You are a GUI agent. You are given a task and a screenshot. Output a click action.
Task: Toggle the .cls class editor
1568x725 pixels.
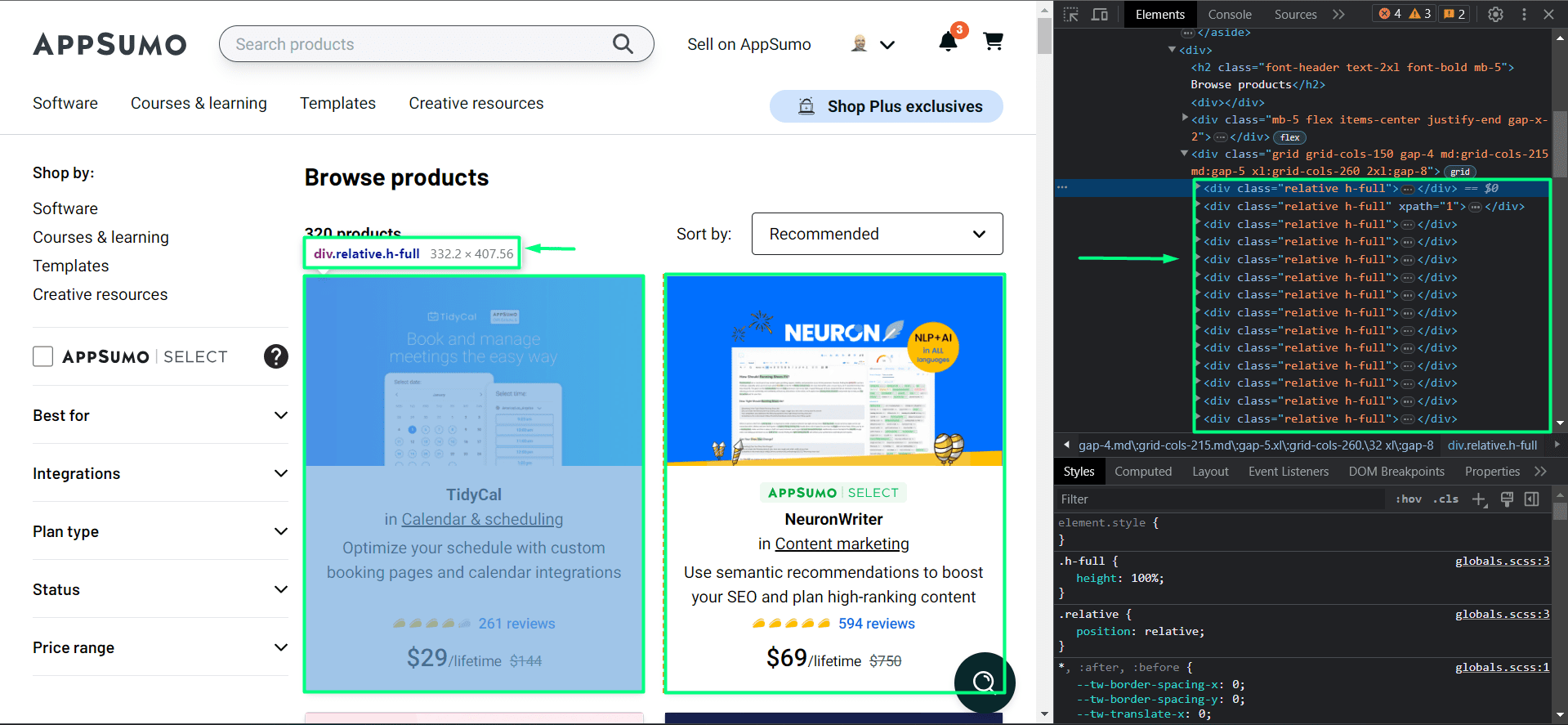(x=1446, y=499)
